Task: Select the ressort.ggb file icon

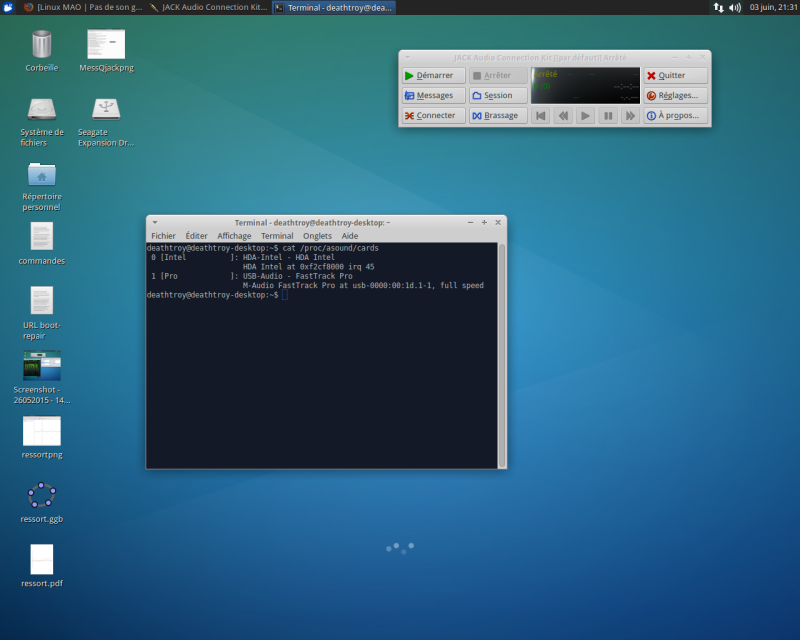Action: (x=42, y=495)
